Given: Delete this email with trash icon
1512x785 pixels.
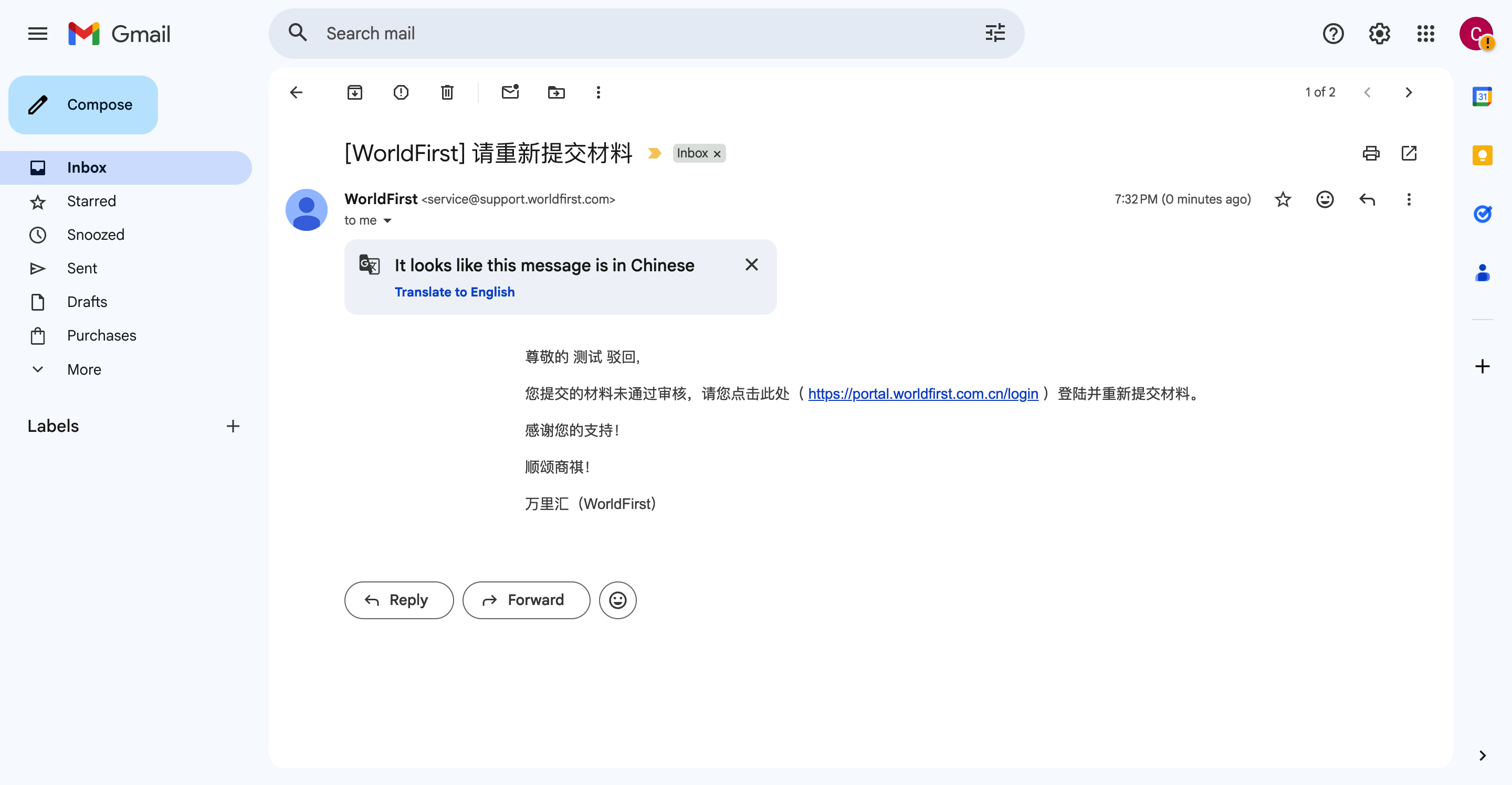Looking at the screenshot, I should coord(447,92).
